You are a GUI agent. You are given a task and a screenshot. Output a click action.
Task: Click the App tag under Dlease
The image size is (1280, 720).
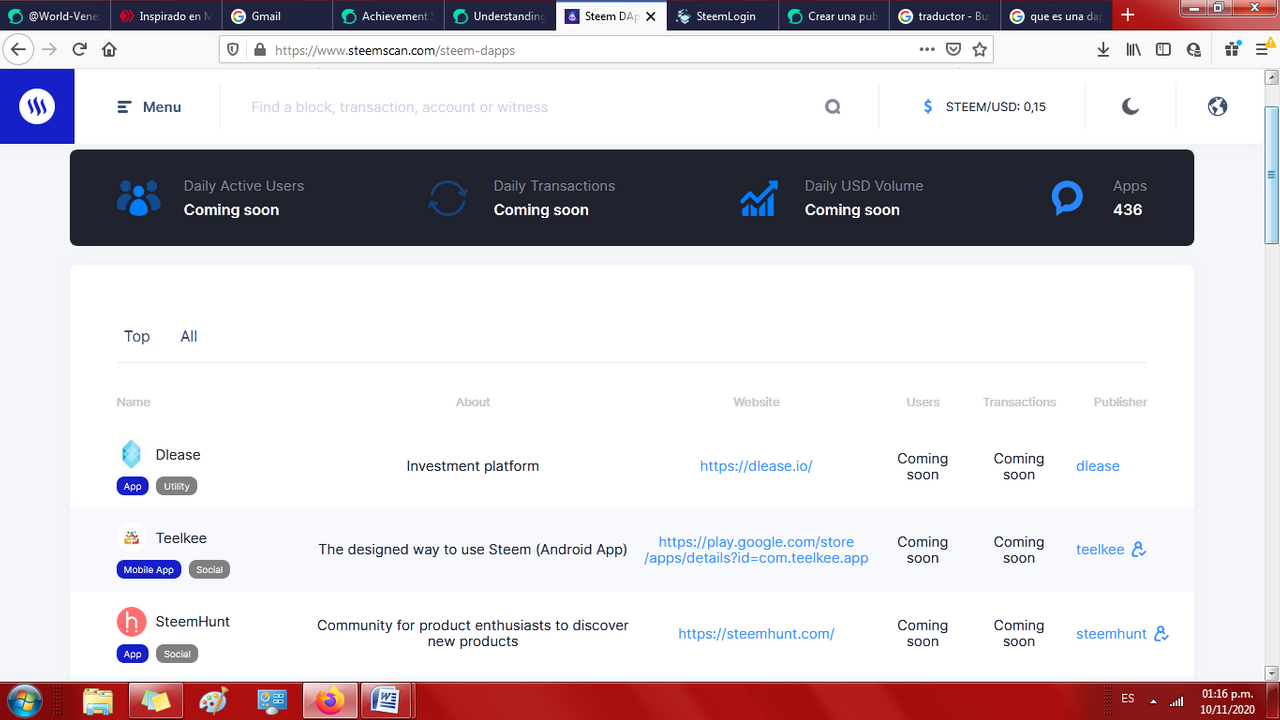coord(132,486)
